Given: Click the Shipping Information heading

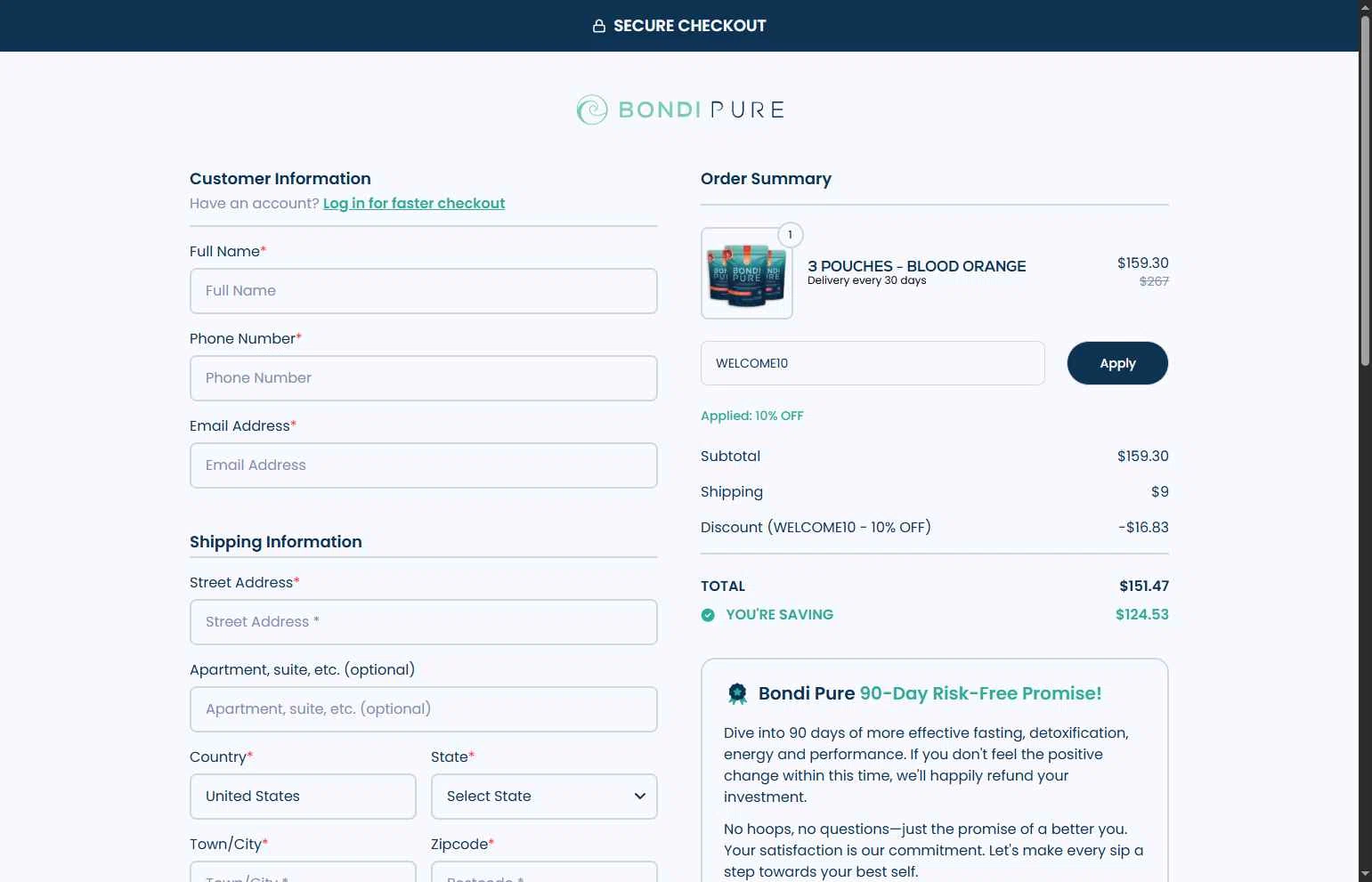Looking at the screenshot, I should tap(275, 542).
